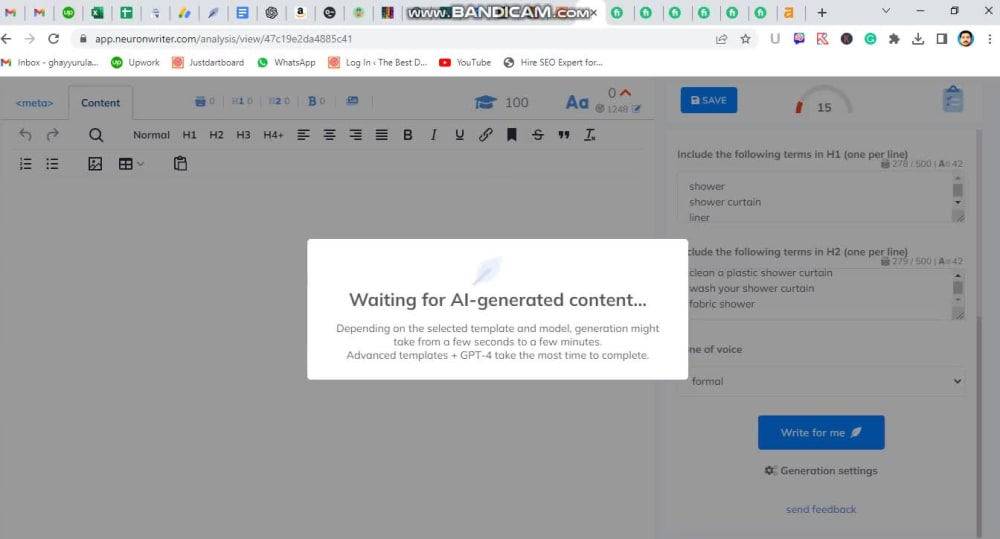The width and height of the screenshot is (1000, 539).
Task: Open Generation settings
Action: click(821, 471)
